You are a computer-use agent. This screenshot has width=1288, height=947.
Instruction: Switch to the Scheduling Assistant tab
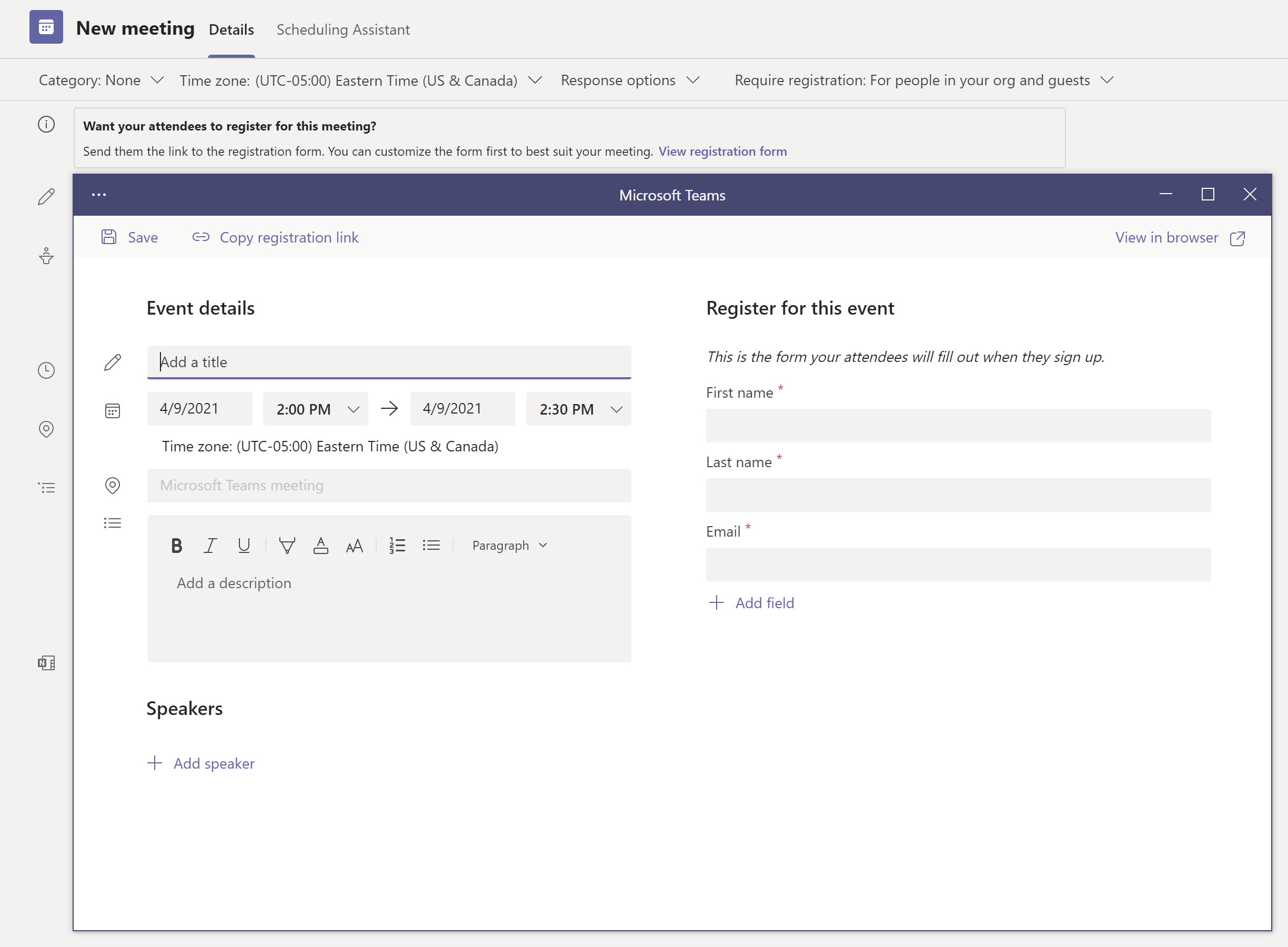coord(344,30)
